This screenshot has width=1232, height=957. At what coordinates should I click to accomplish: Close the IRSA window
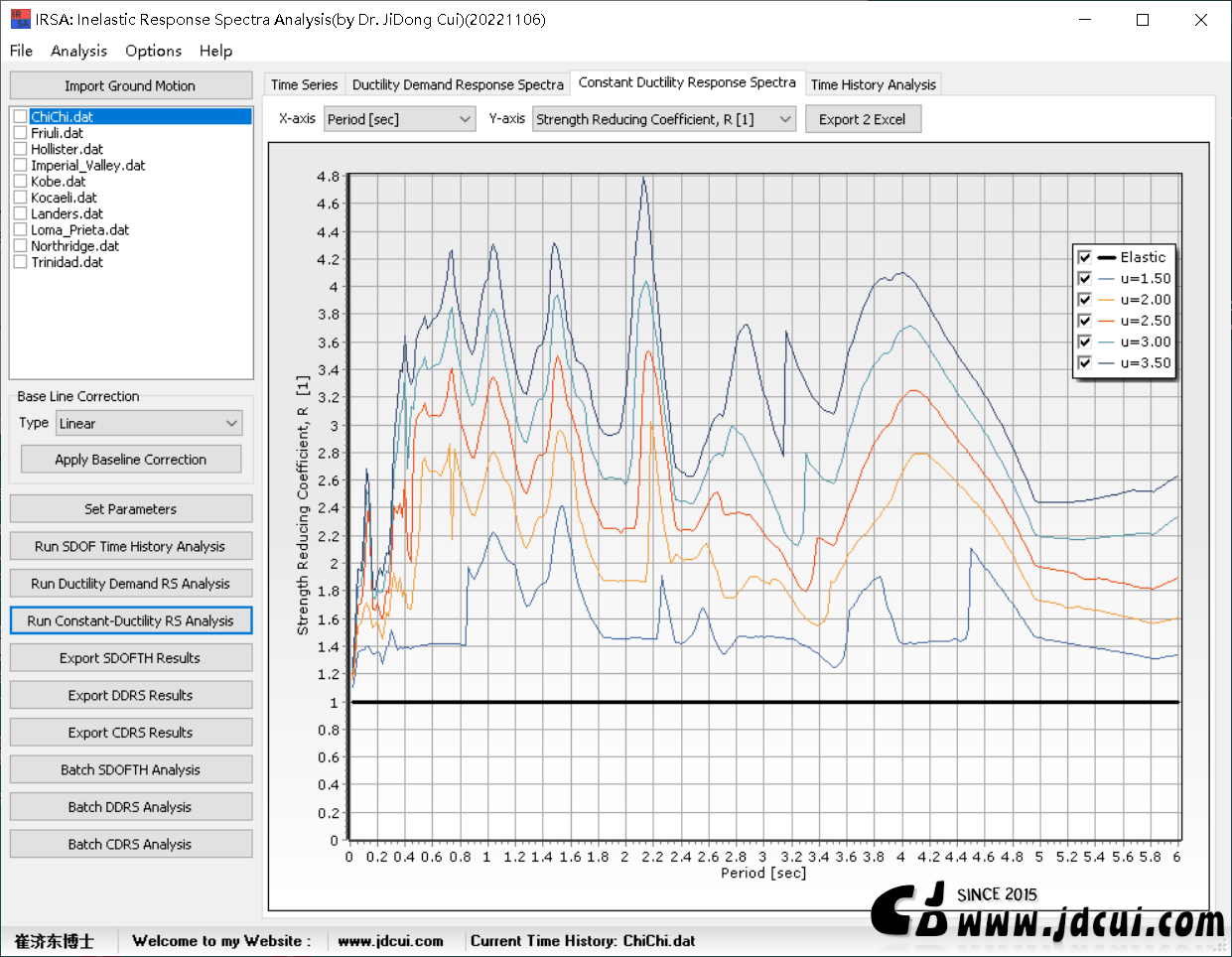click(1201, 20)
